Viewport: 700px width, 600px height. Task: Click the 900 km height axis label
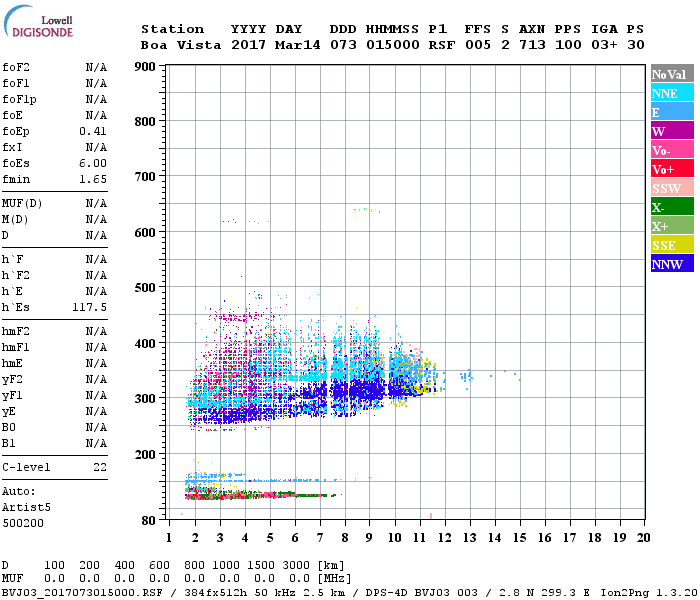click(144, 67)
